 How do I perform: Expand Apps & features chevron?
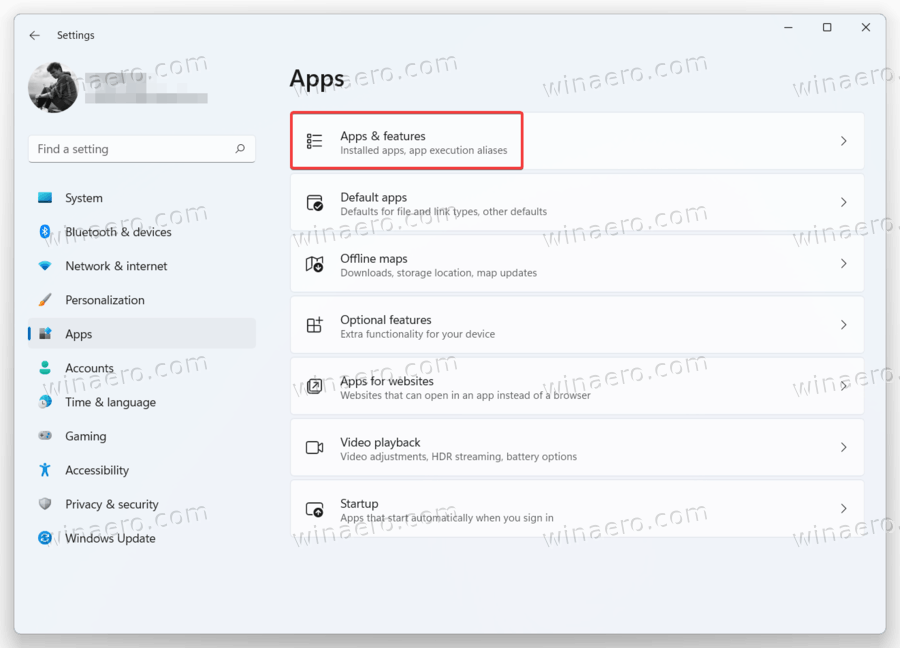point(843,141)
